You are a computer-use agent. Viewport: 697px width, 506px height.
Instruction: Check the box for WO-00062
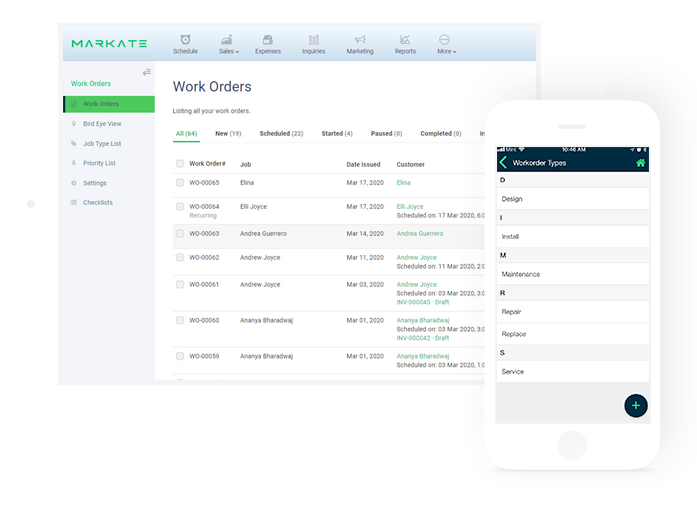pos(180,257)
